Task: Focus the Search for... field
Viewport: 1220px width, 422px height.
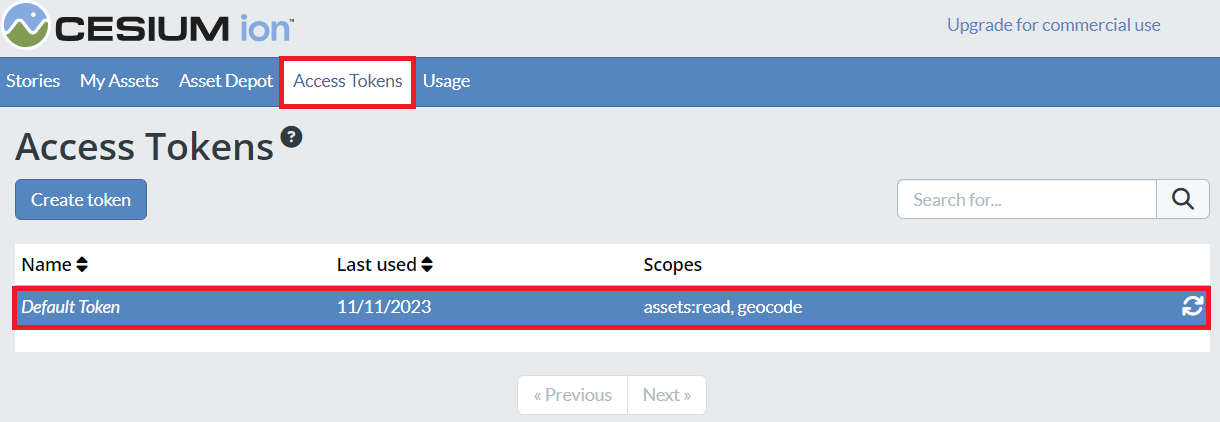Action: pos(1027,199)
